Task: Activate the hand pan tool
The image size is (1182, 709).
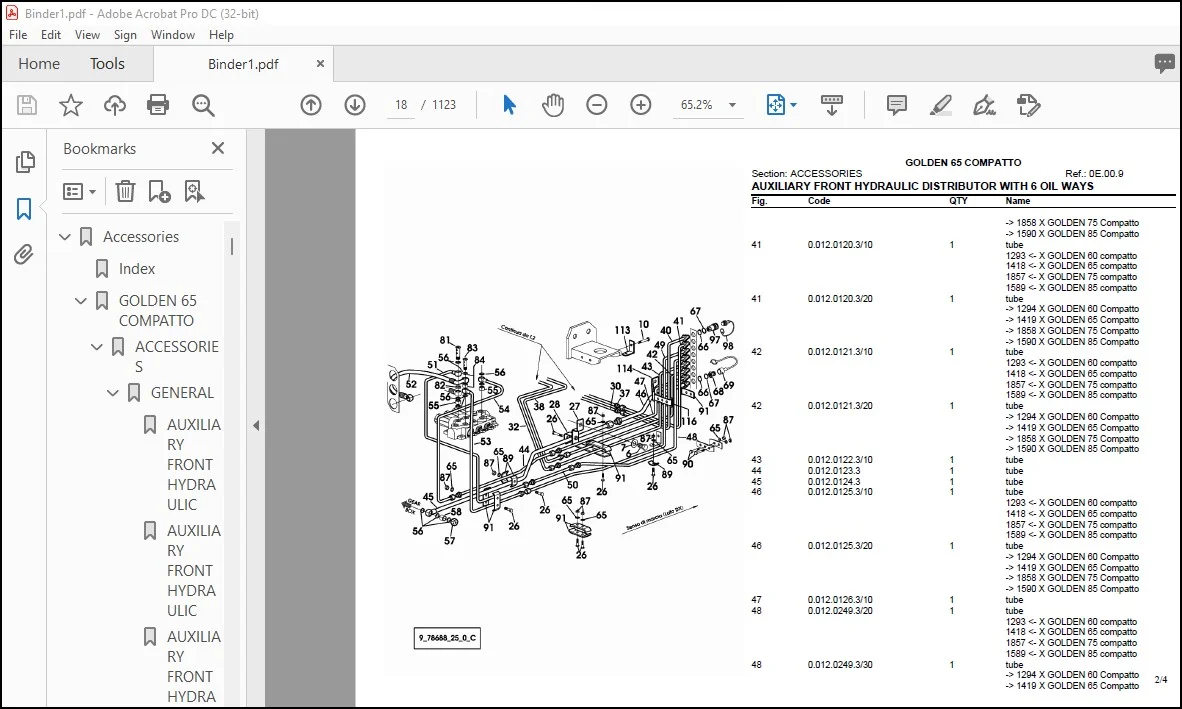Action: point(553,105)
